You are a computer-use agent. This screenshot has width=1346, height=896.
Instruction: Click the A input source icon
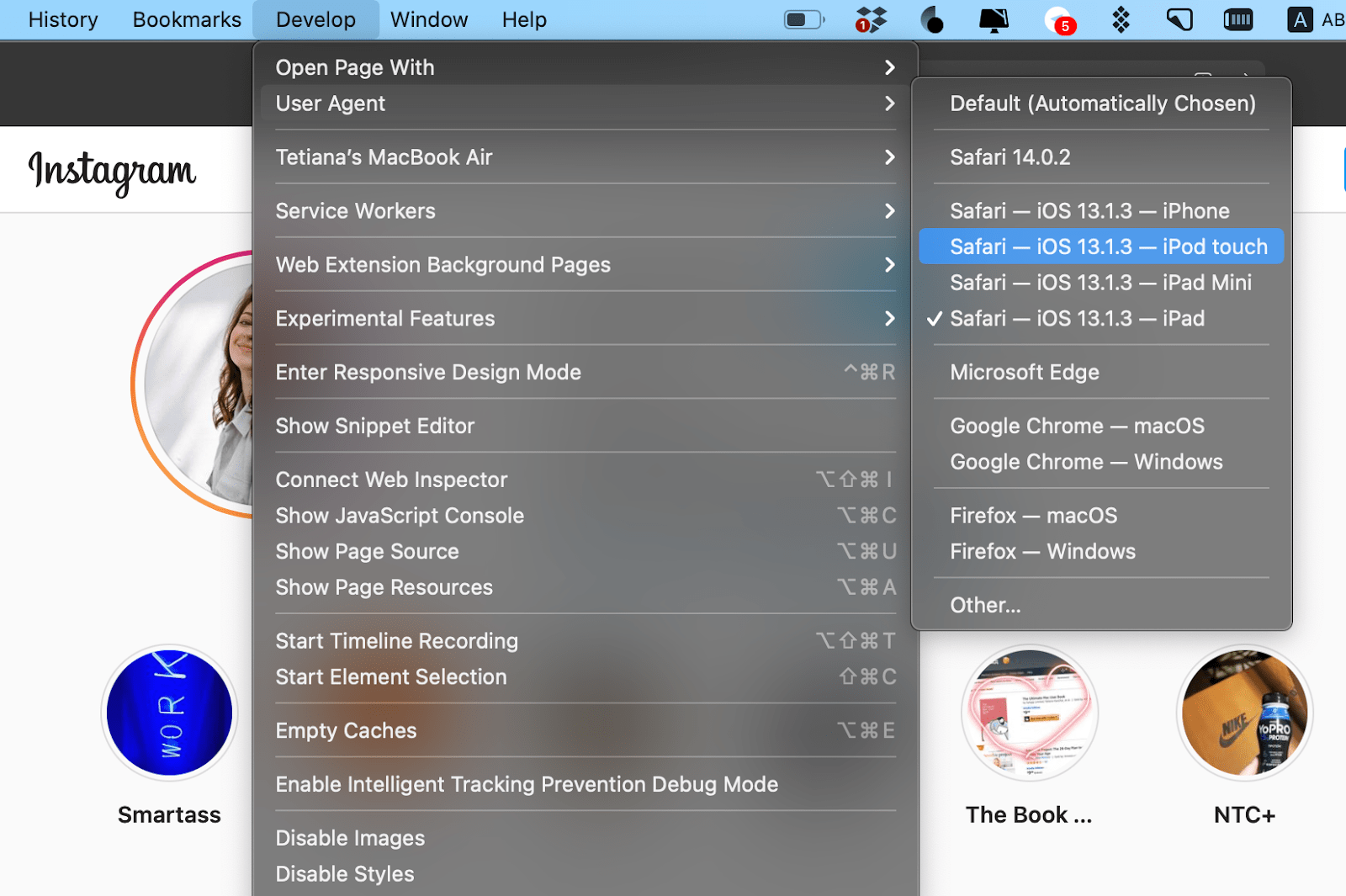(1300, 19)
